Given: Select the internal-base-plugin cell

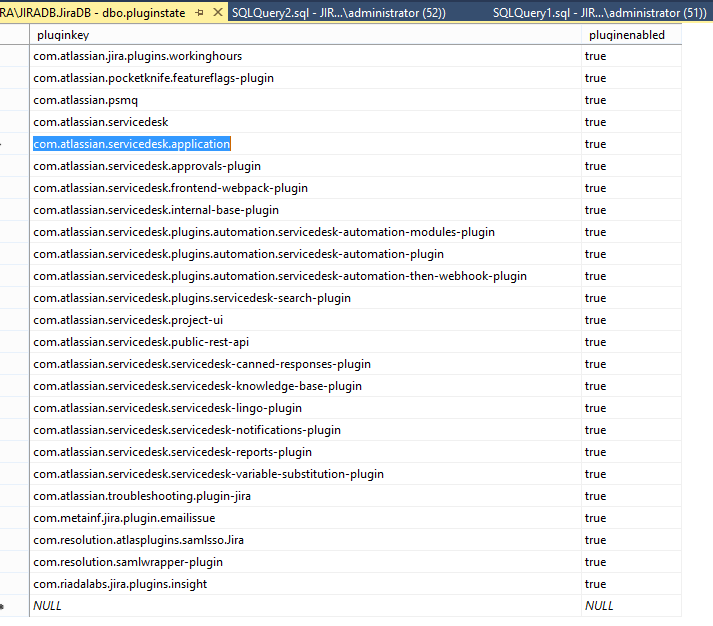Looking at the screenshot, I should pyautogui.click(x=306, y=210).
